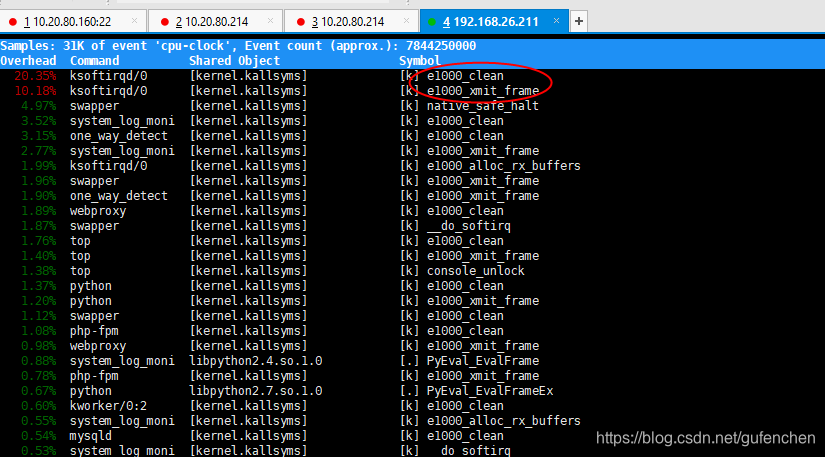Click swapper in the 1.12% row

[95, 316]
